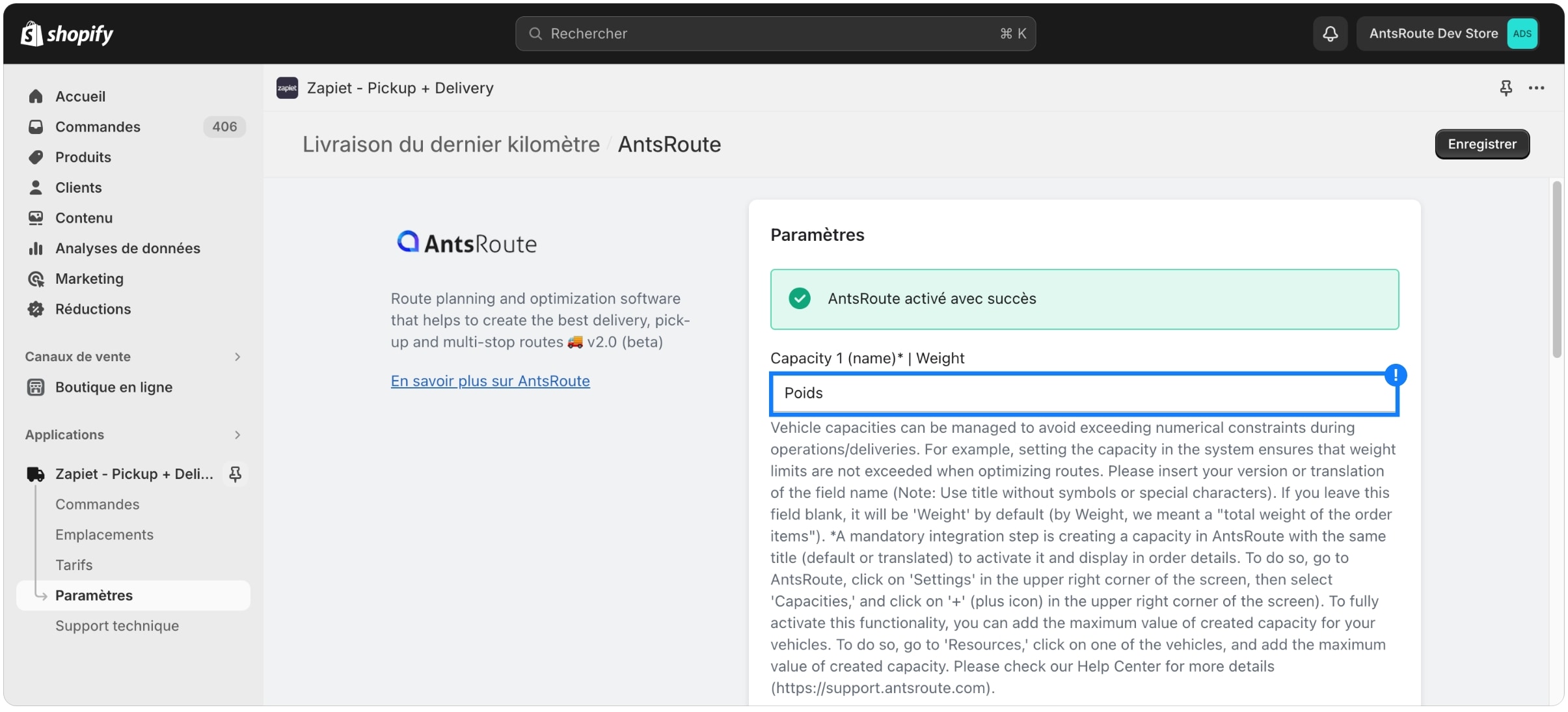Click the Boutique en ligne store icon
Viewport: 1568px width, 712px height.
pos(36,387)
